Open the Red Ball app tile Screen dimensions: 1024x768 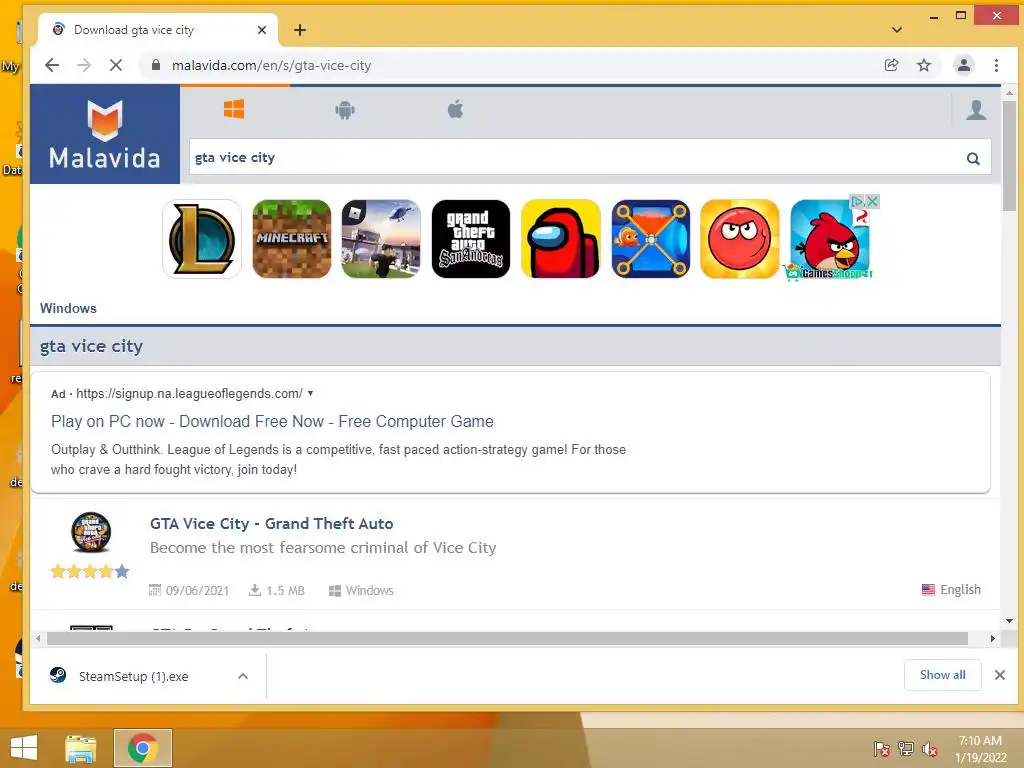point(740,239)
